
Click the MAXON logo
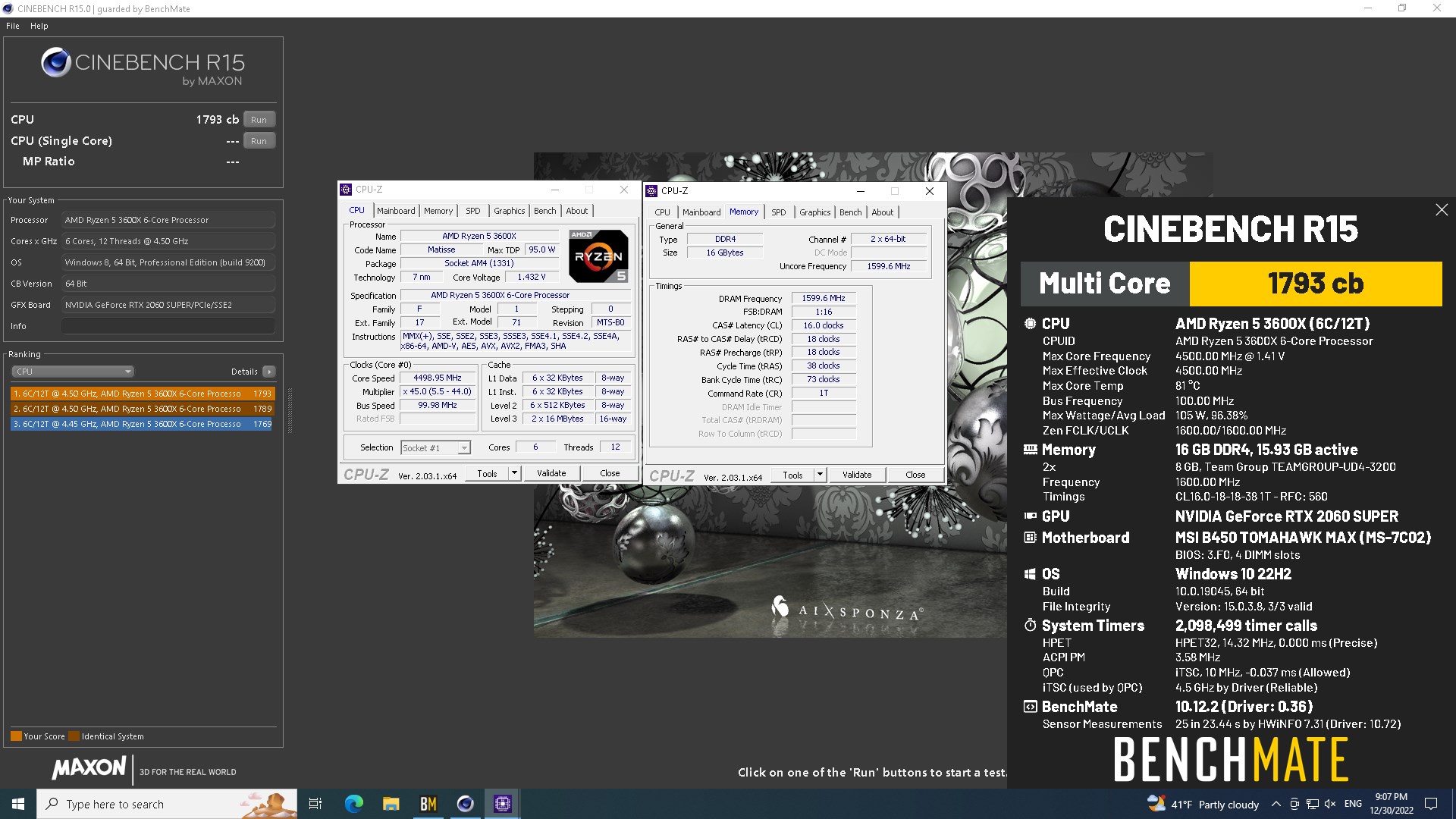[x=89, y=768]
